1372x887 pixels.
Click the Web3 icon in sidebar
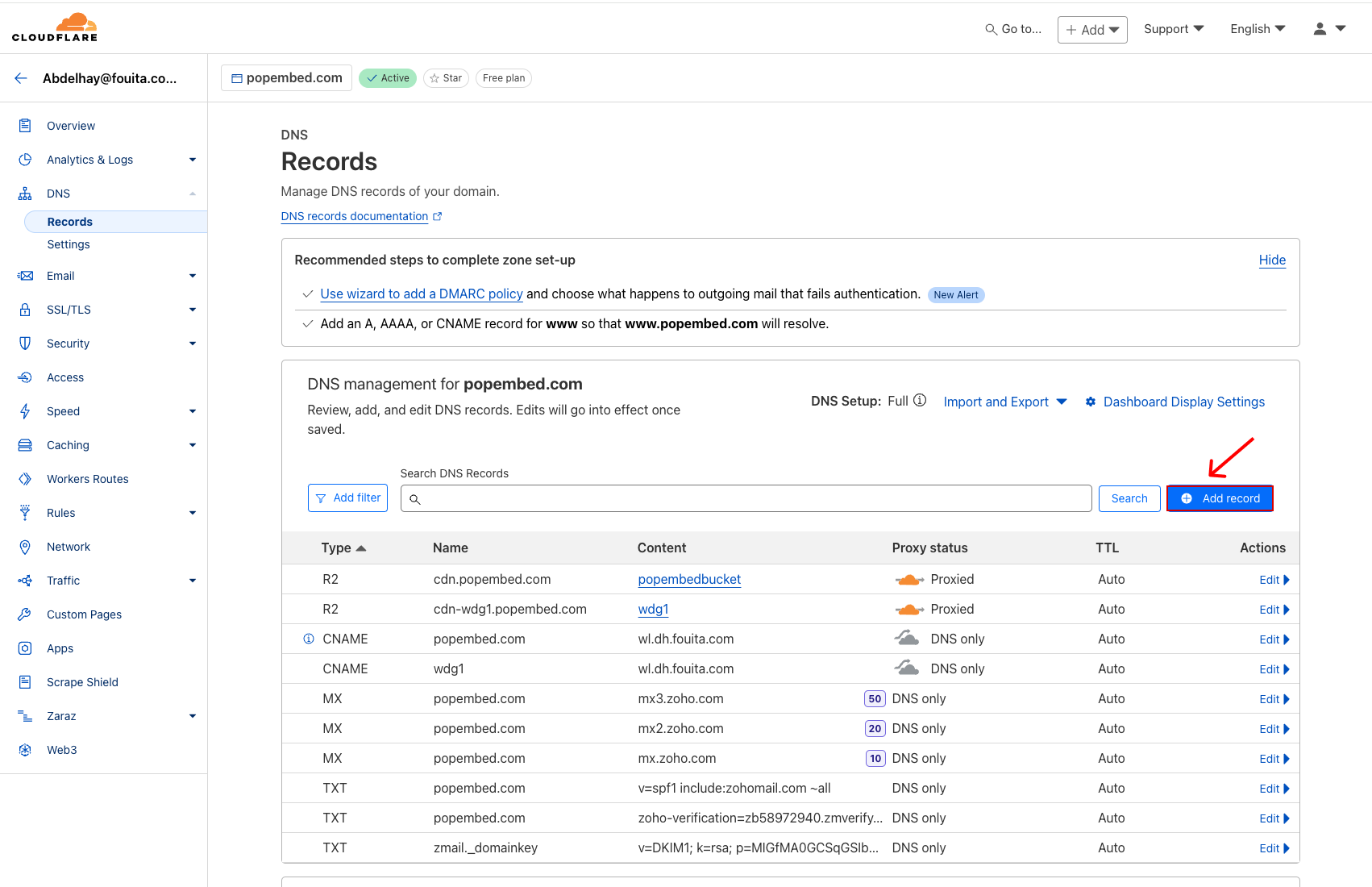[x=25, y=750]
